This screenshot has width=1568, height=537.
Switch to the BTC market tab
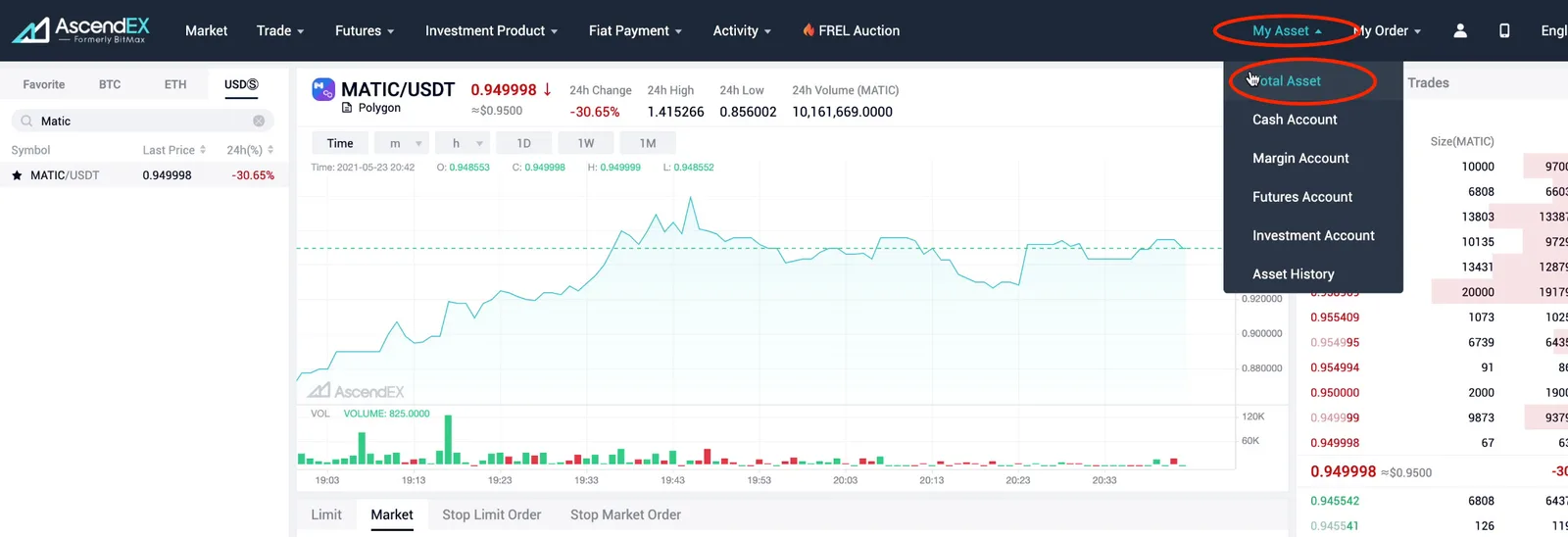110,84
